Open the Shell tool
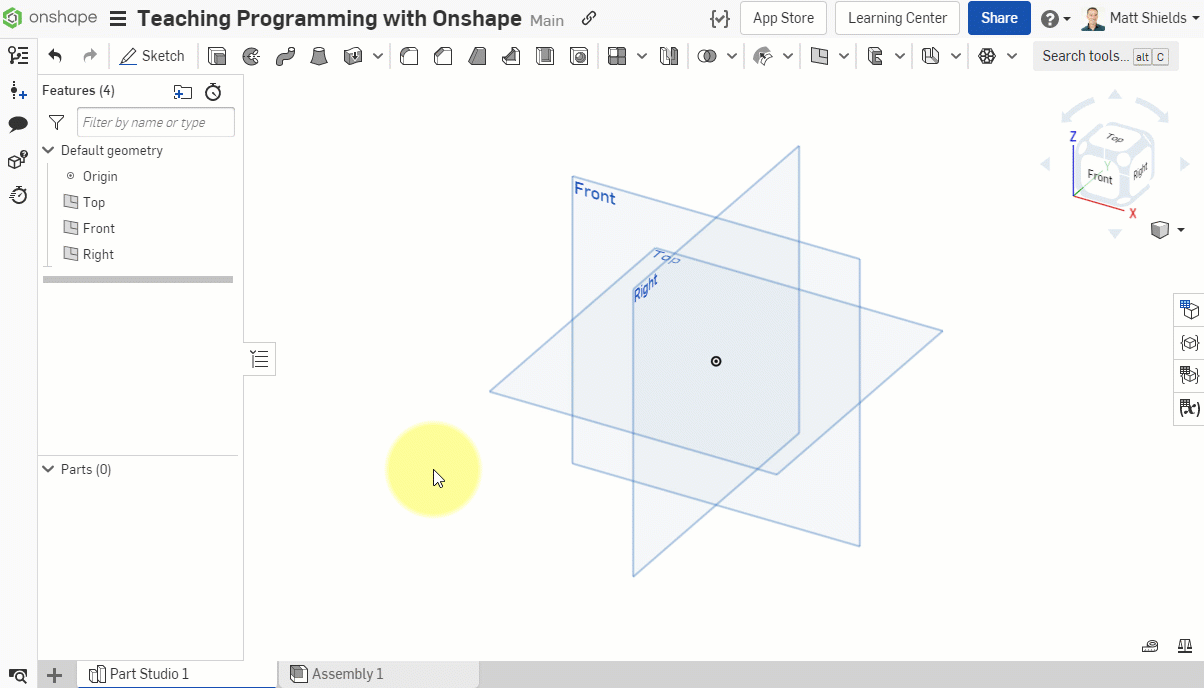Viewport: 1204px width, 688px height. point(545,55)
